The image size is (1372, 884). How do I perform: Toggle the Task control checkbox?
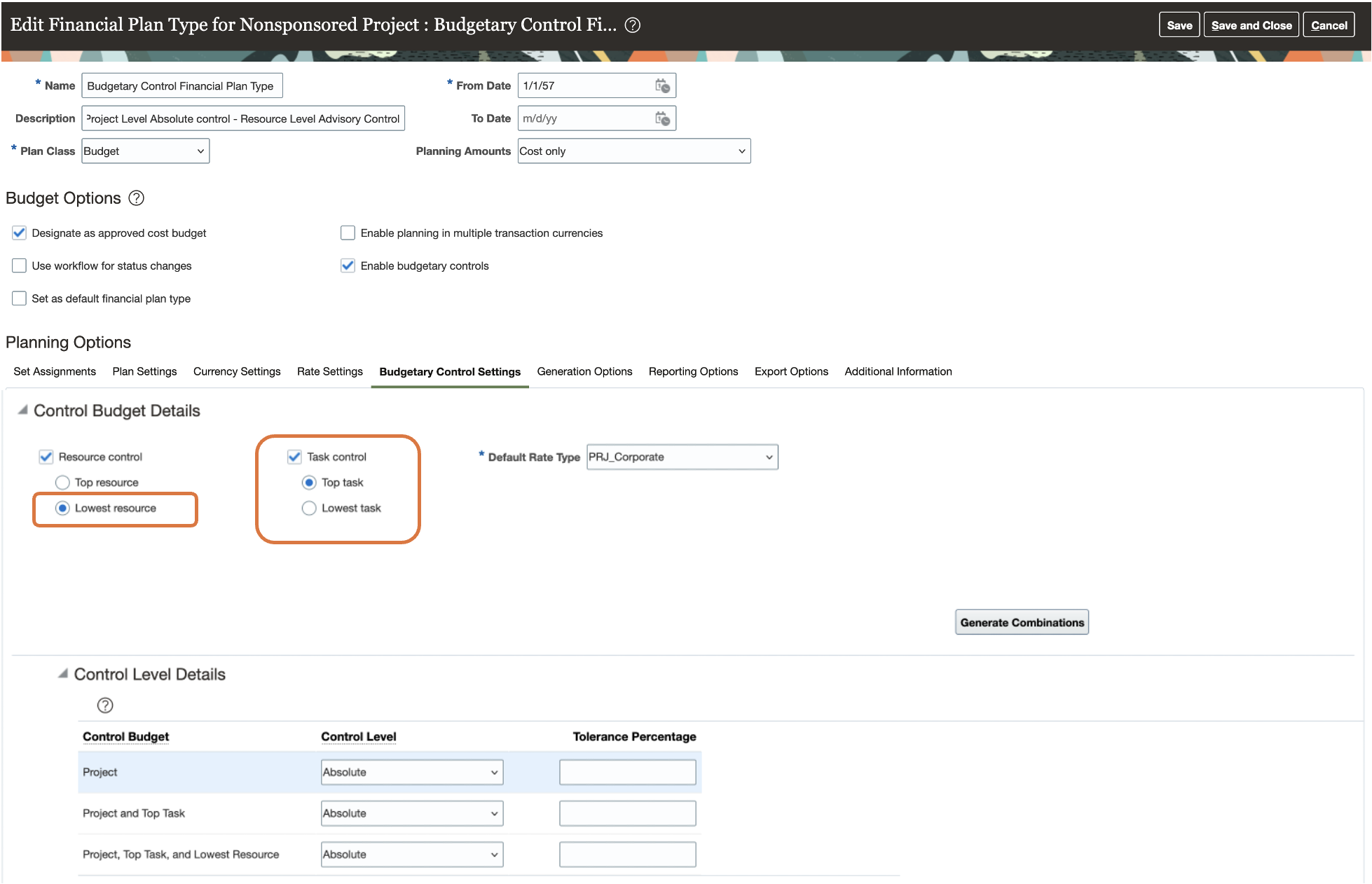[x=294, y=457]
